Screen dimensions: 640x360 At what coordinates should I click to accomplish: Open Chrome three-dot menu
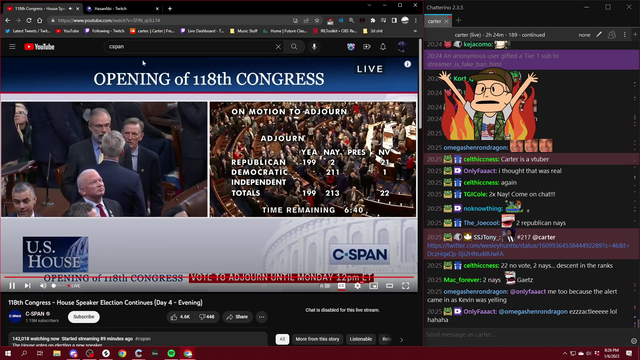(416, 20)
